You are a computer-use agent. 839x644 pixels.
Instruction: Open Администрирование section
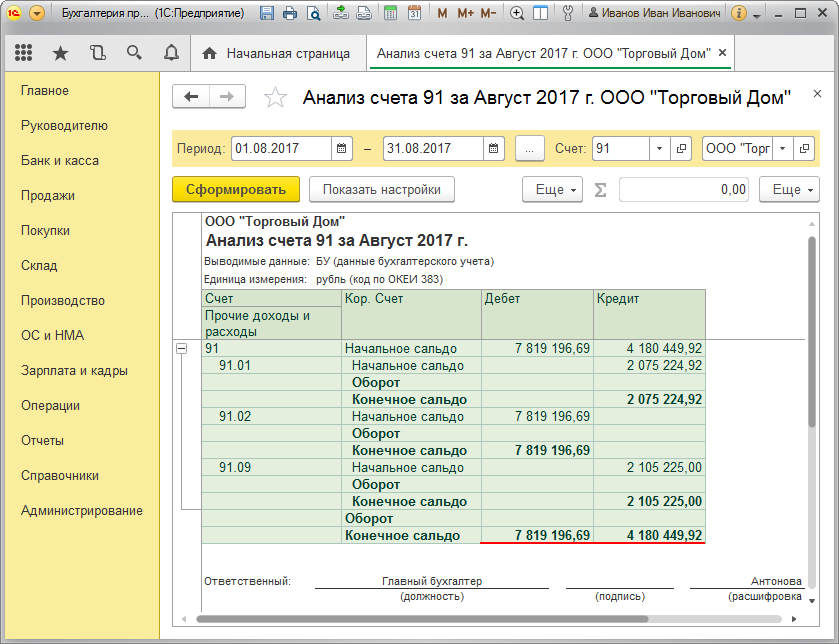pos(82,511)
